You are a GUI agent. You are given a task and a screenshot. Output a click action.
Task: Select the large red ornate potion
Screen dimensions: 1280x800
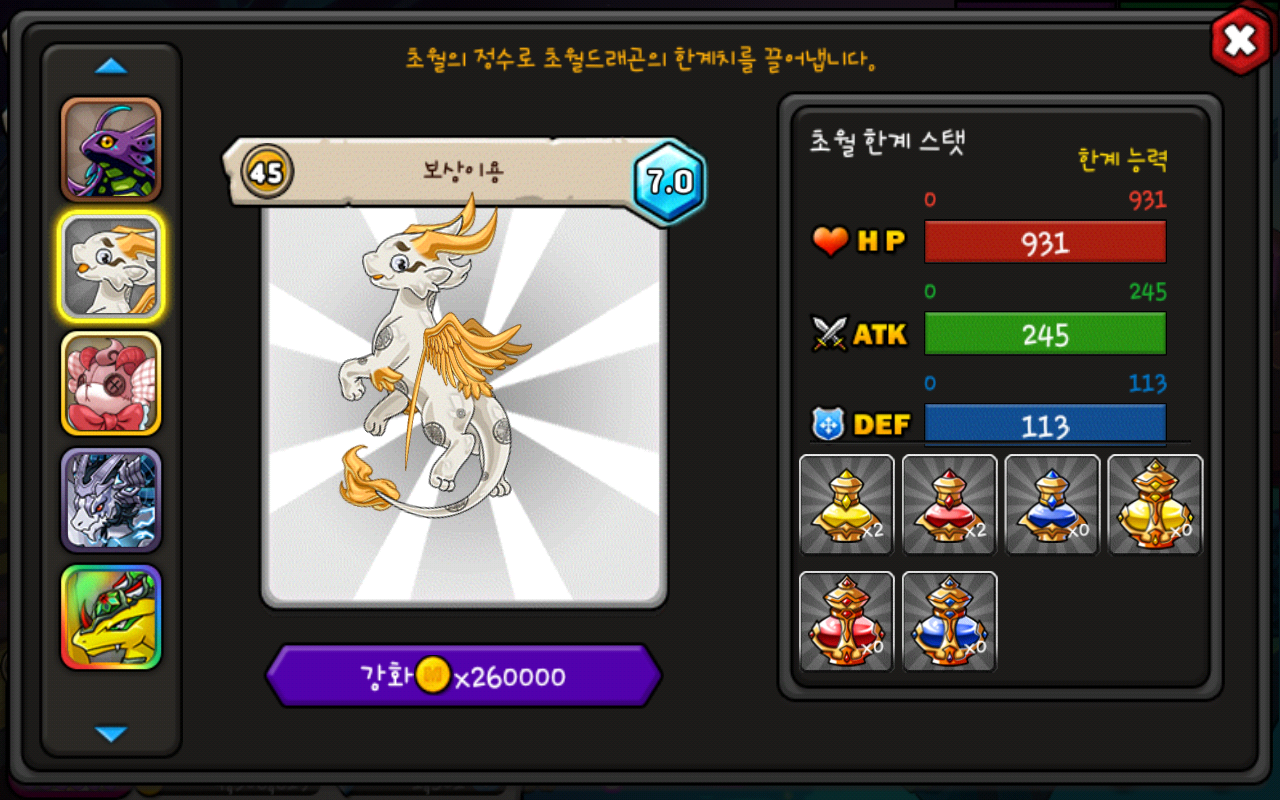(x=847, y=621)
